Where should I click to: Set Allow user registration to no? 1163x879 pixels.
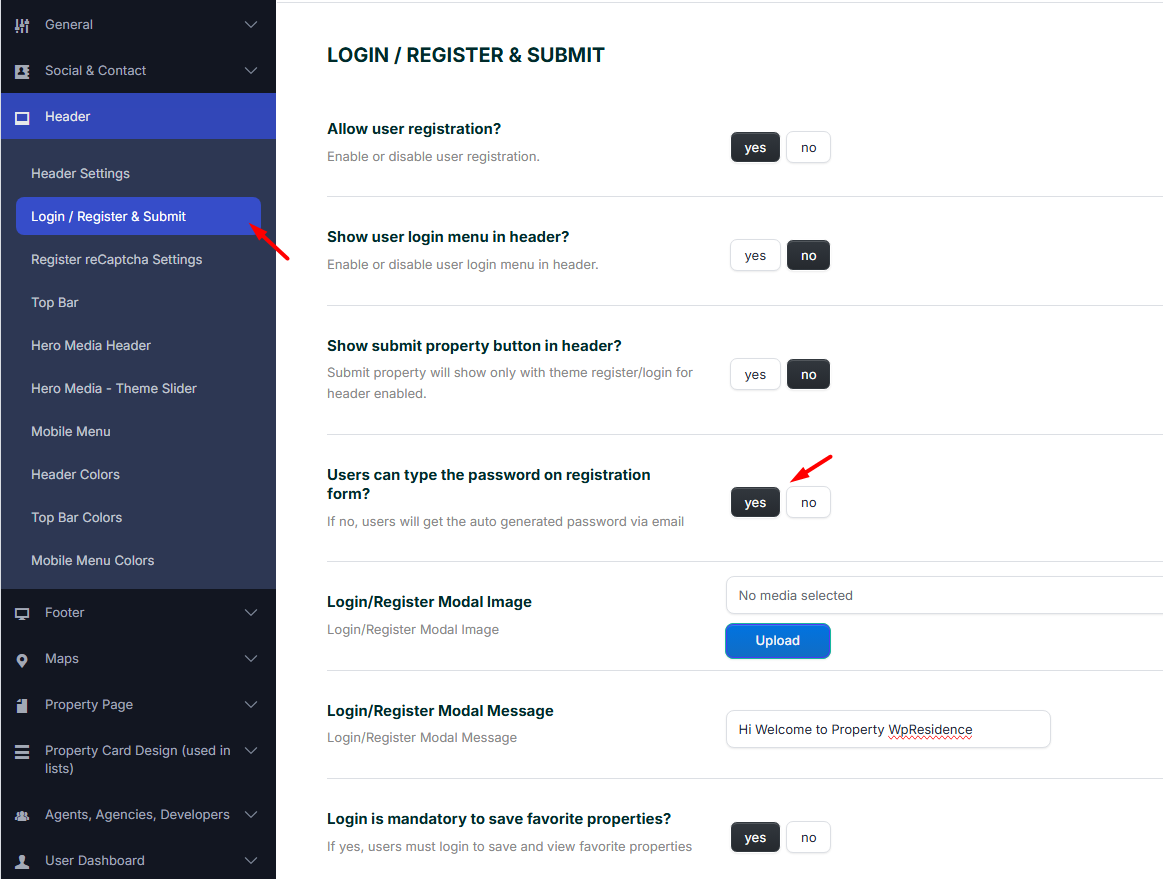808,148
